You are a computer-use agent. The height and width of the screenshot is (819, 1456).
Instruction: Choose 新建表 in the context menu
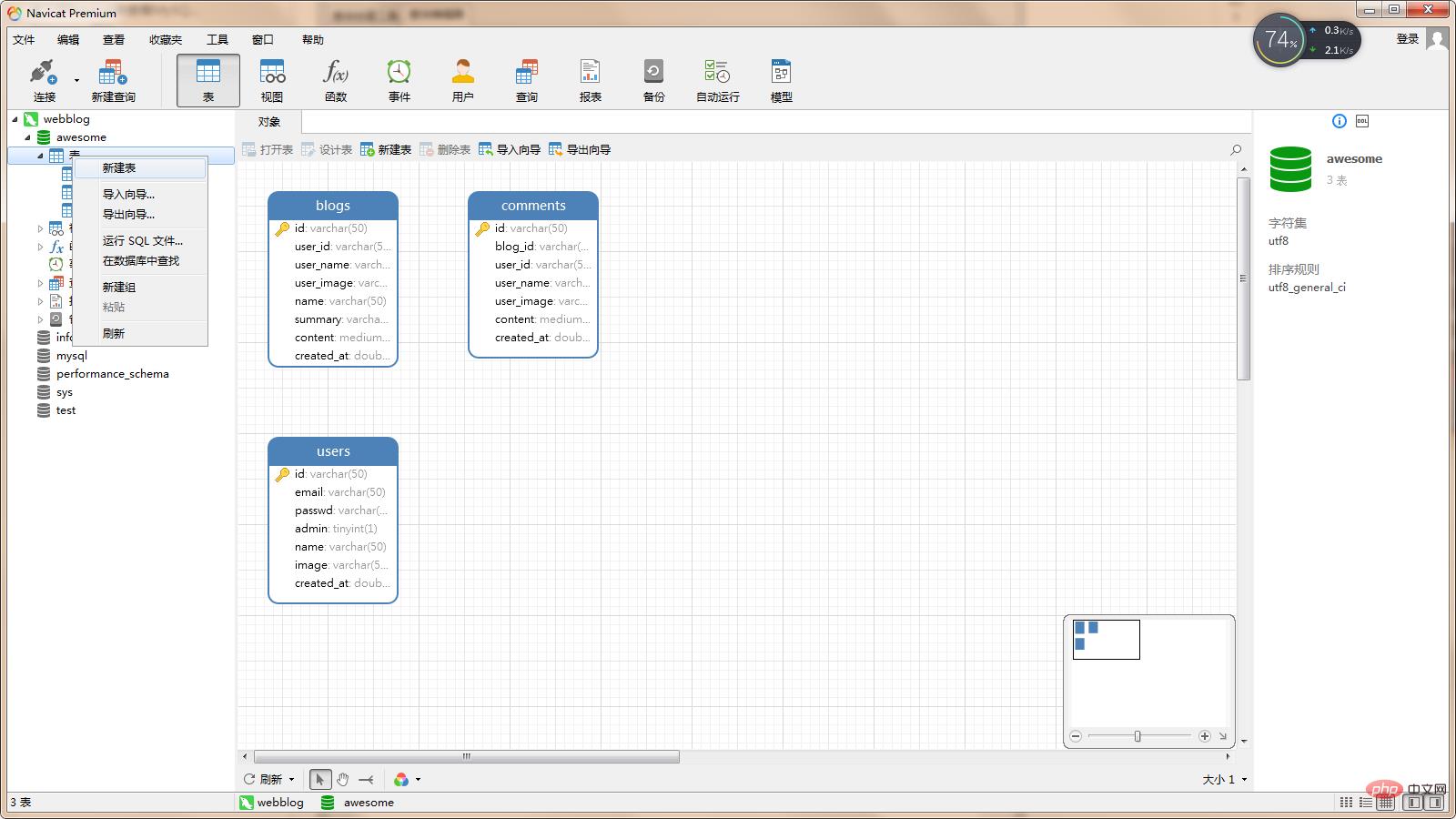[139, 168]
